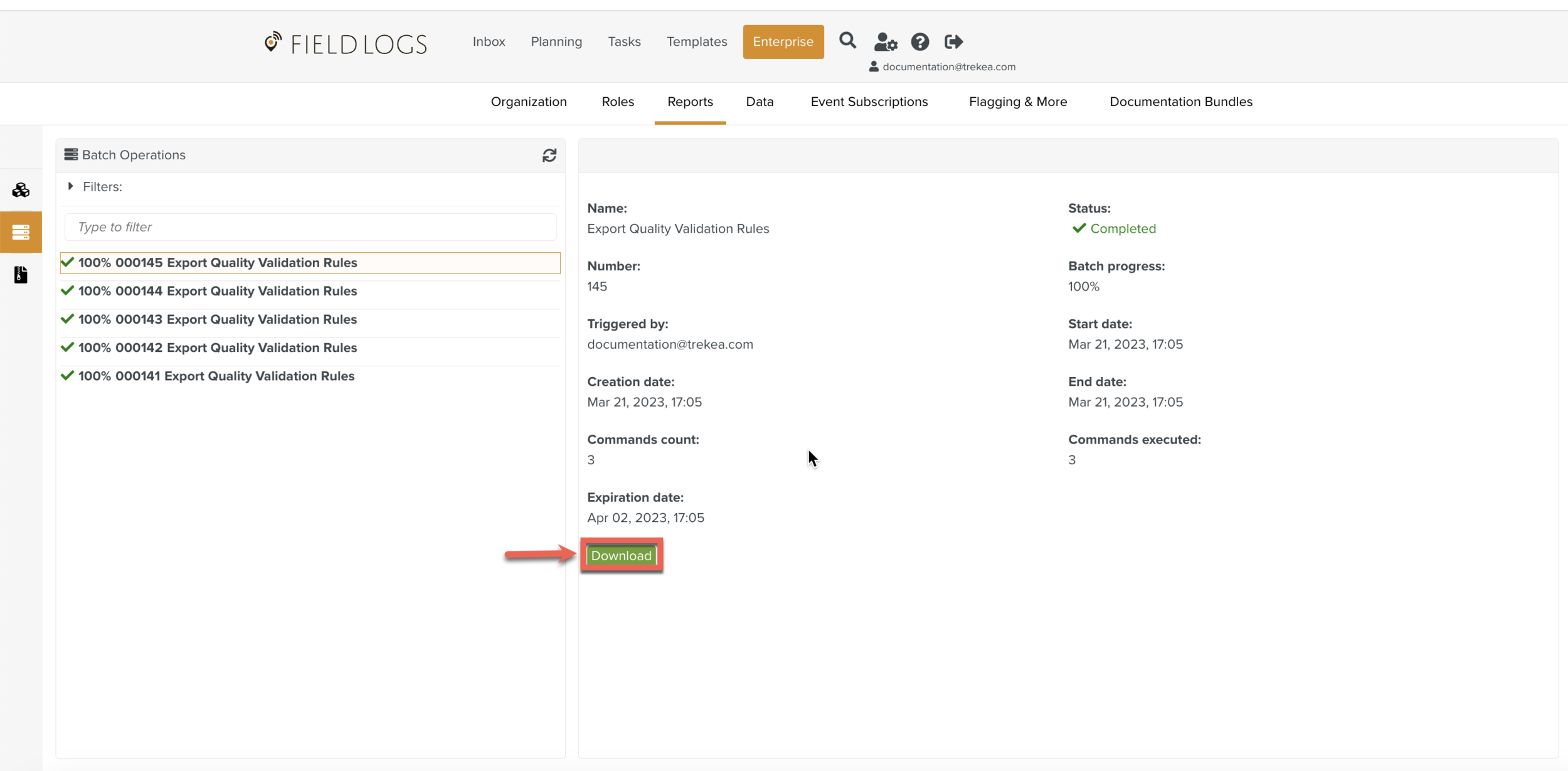
Task: Click the logout arrow icon
Action: point(953,42)
